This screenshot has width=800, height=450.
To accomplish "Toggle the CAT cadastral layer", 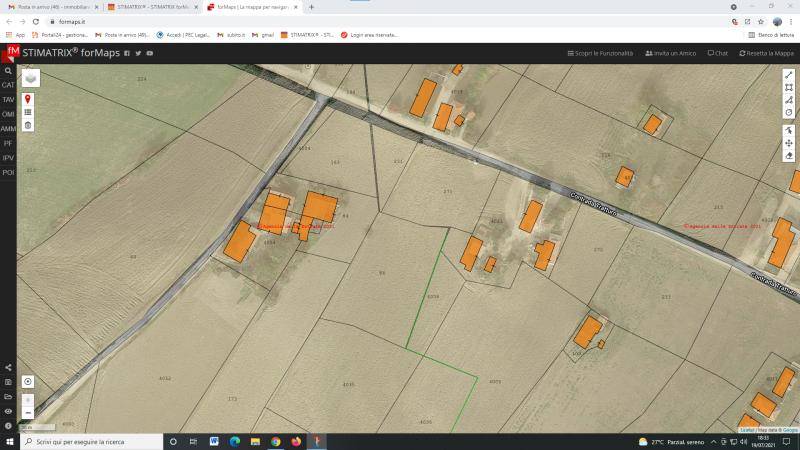I will 8,85.
